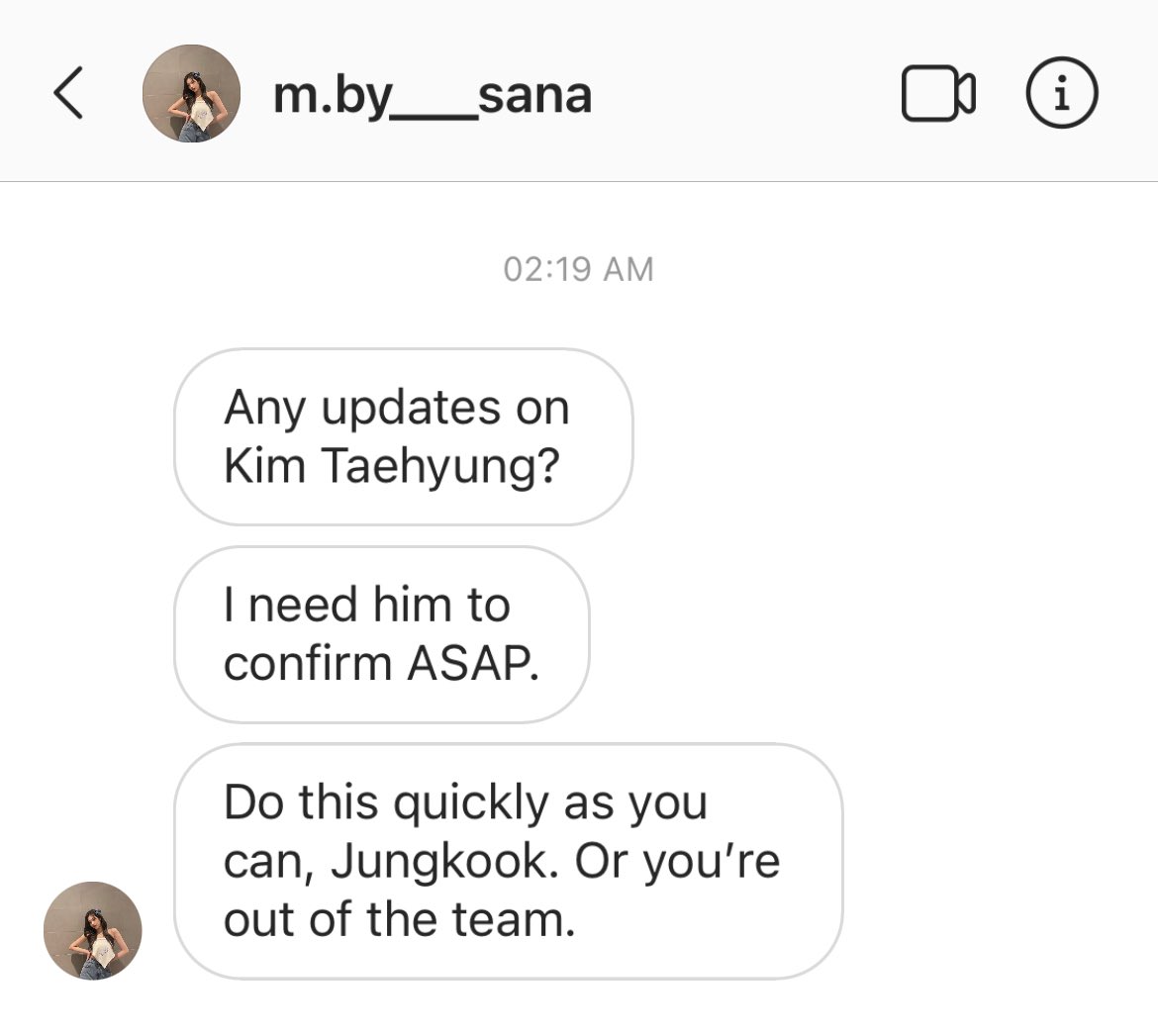
Task: Tap 'sana' at the end of the header username
Action: [534, 96]
